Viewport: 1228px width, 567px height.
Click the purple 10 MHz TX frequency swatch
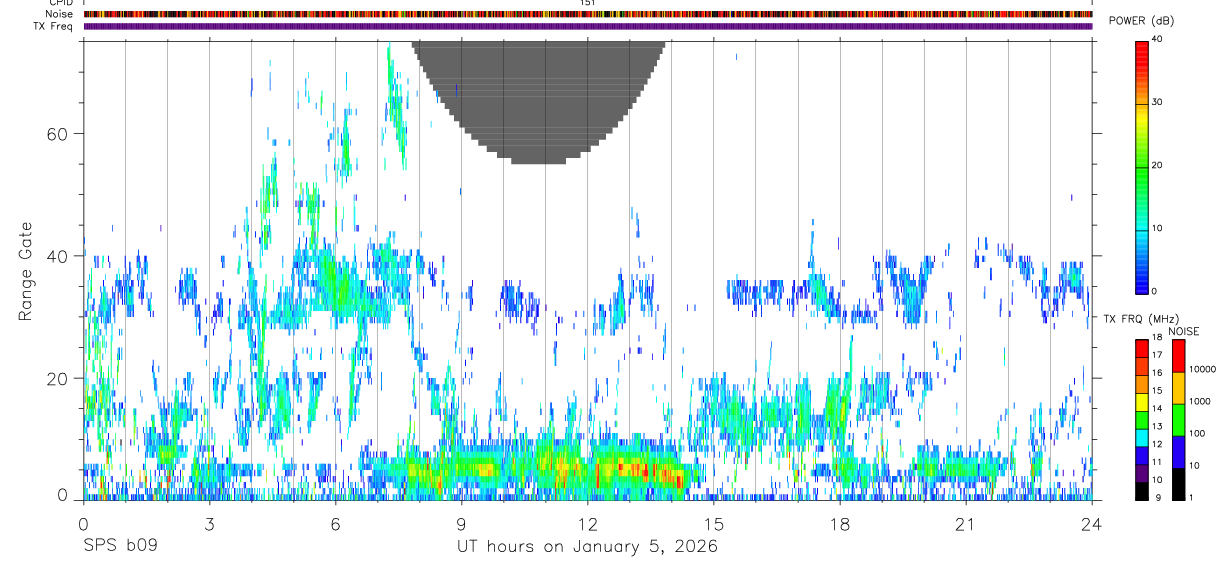1142,473
